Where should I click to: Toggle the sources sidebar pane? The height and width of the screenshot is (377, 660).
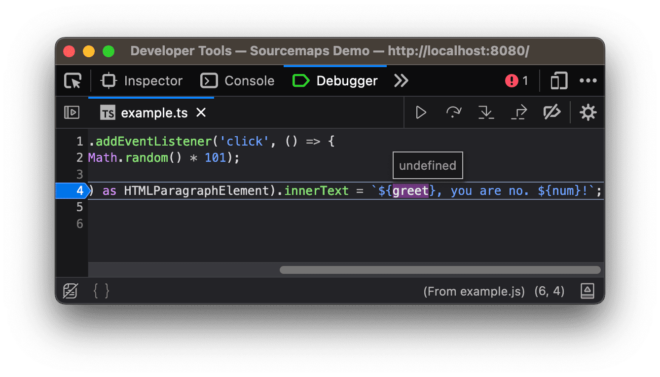click(x=72, y=112)
